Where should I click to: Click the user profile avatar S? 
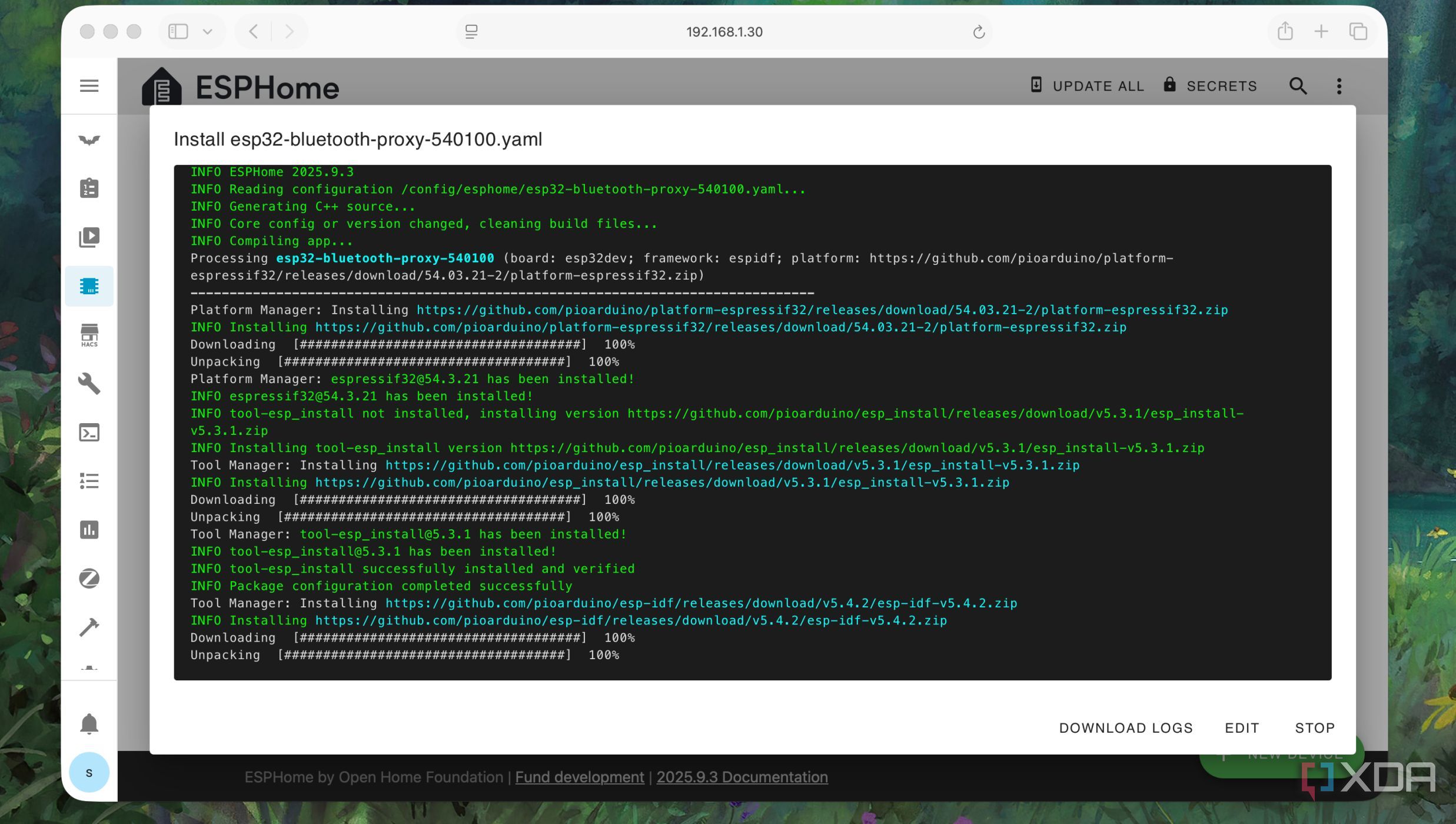point(89,772)
